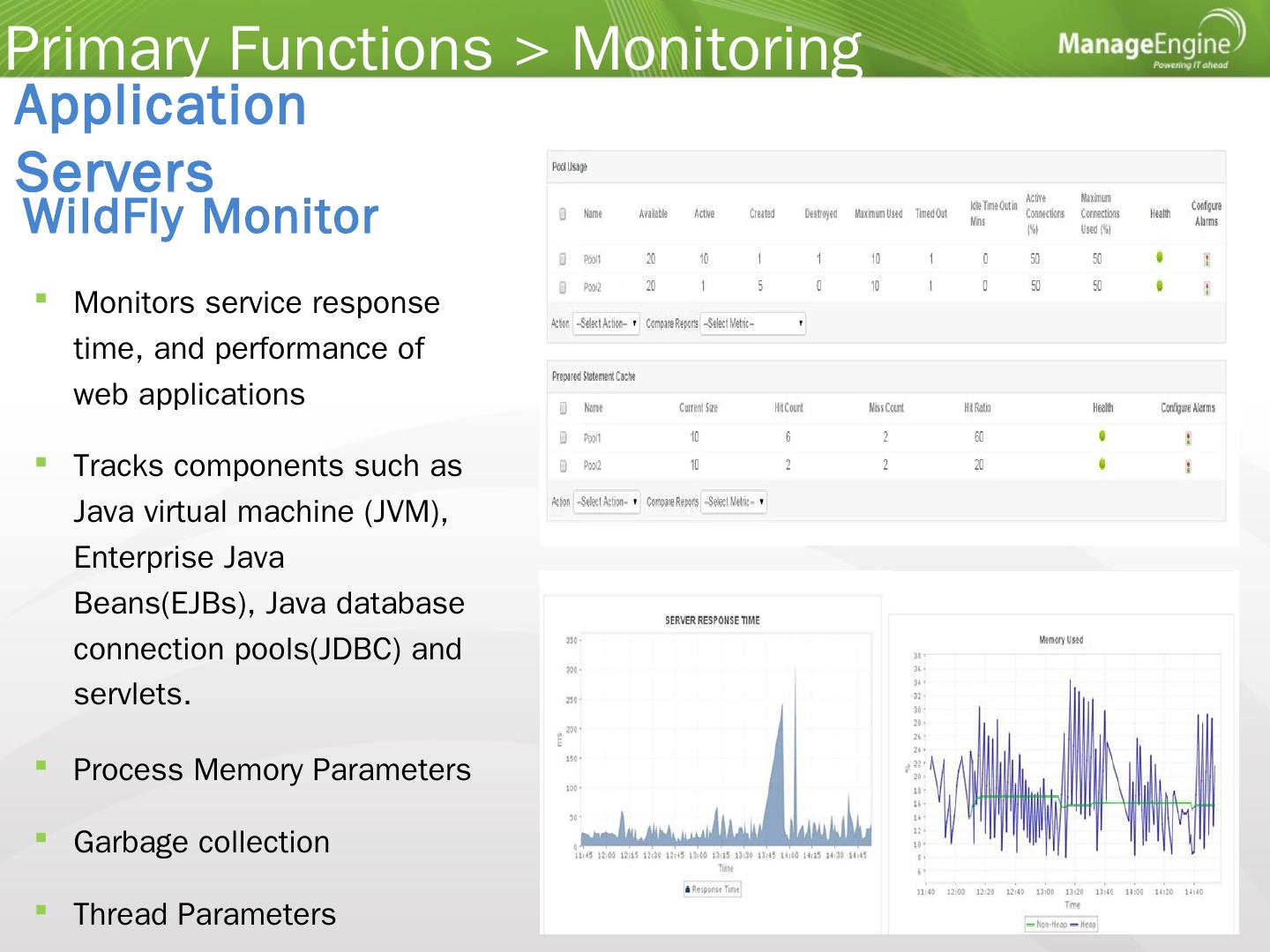Click the Miss Count column header
Viewport: 1270px width, 952px height.
pyautogui.click(x=886, y=408)
